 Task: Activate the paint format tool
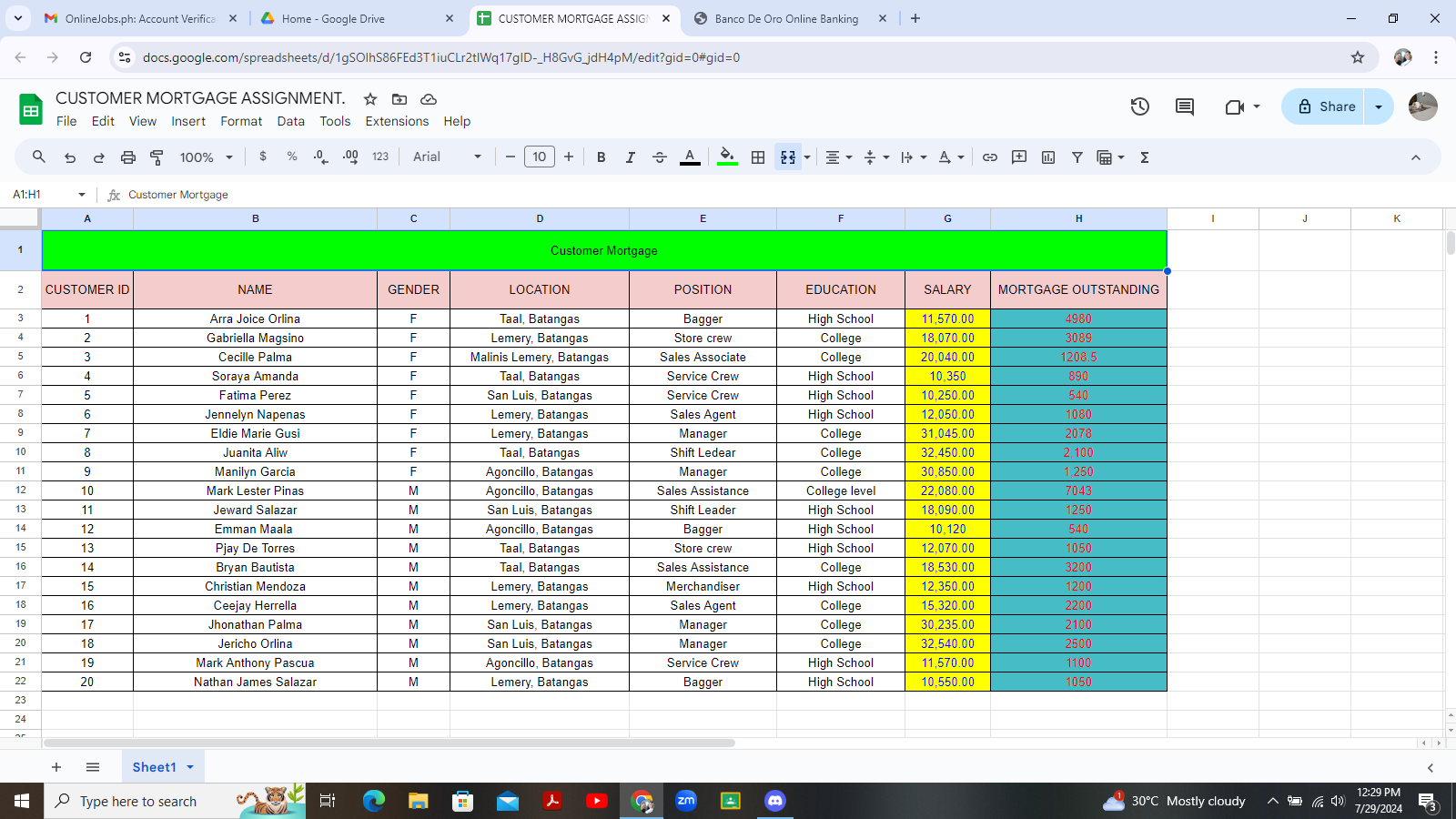tap(157, 157)
